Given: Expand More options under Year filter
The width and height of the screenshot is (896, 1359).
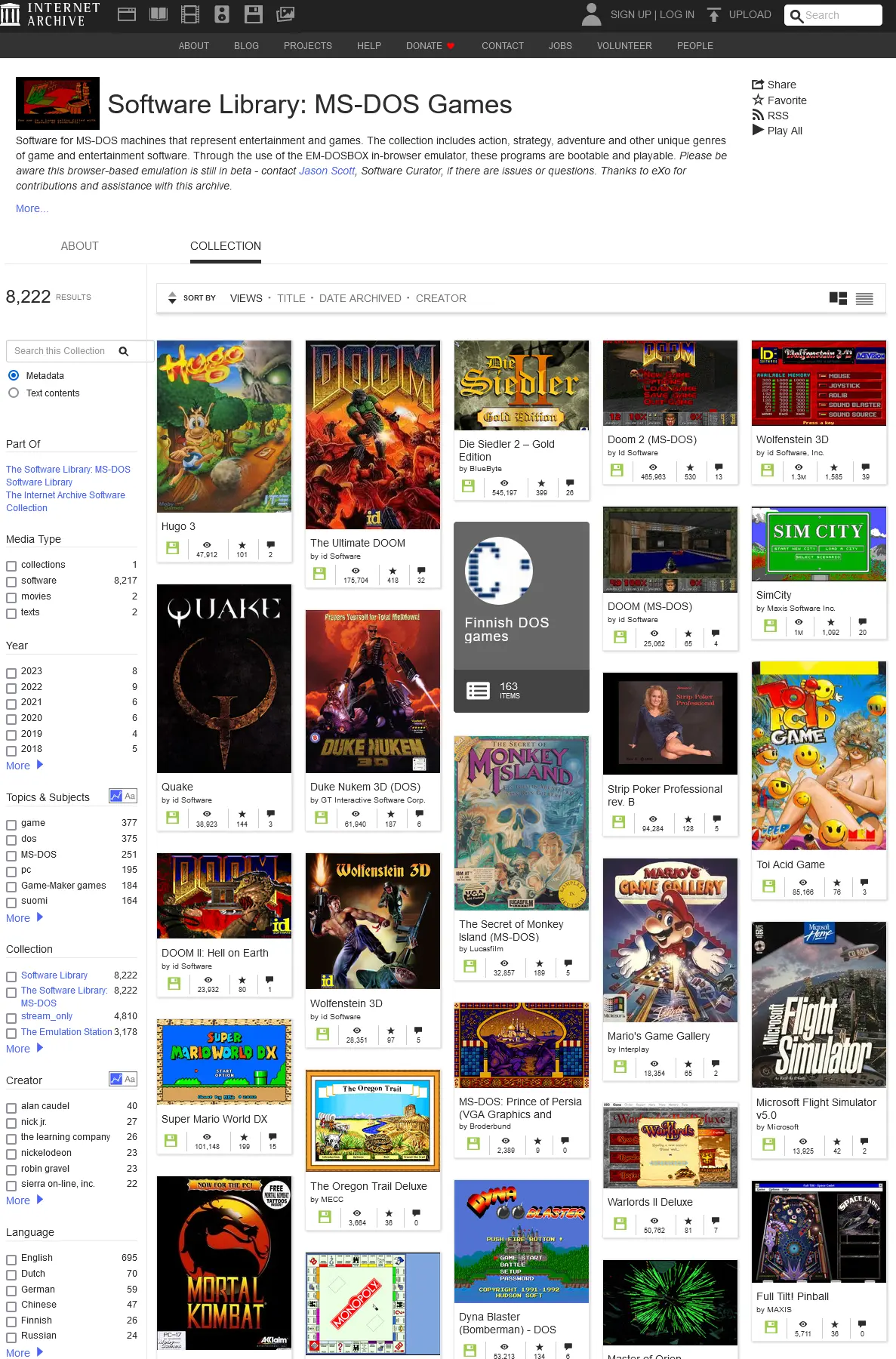Looking at the screenshot, I should (x=24, y=766).
